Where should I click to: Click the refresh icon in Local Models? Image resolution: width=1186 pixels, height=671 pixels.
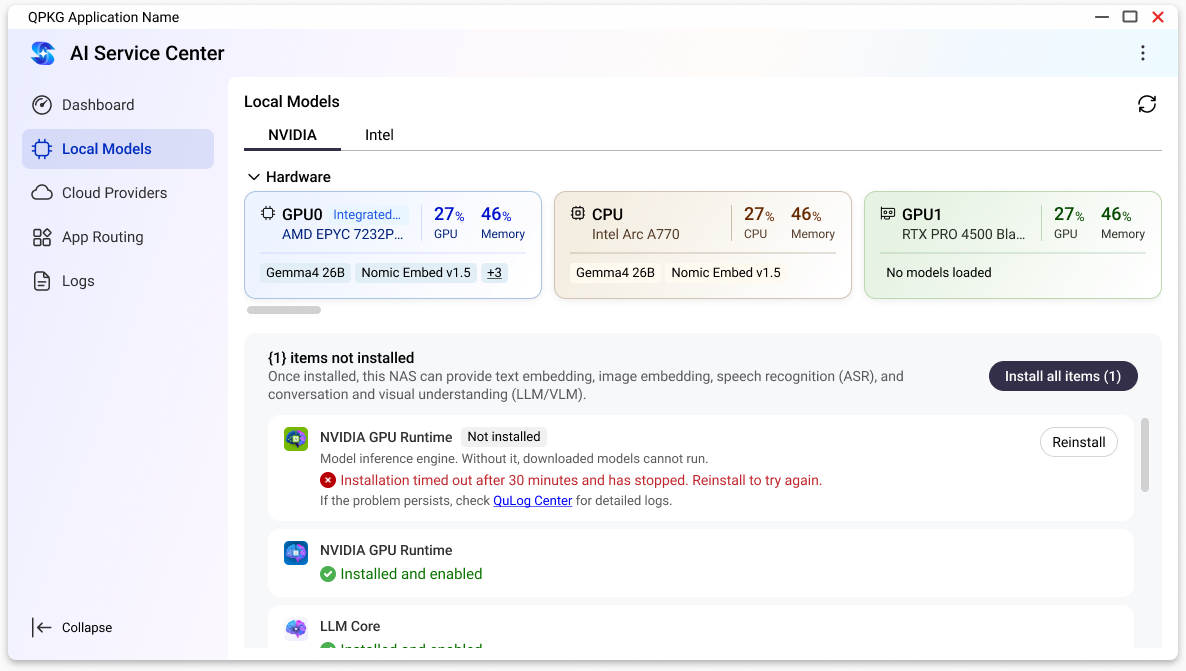pos(1147,104)
